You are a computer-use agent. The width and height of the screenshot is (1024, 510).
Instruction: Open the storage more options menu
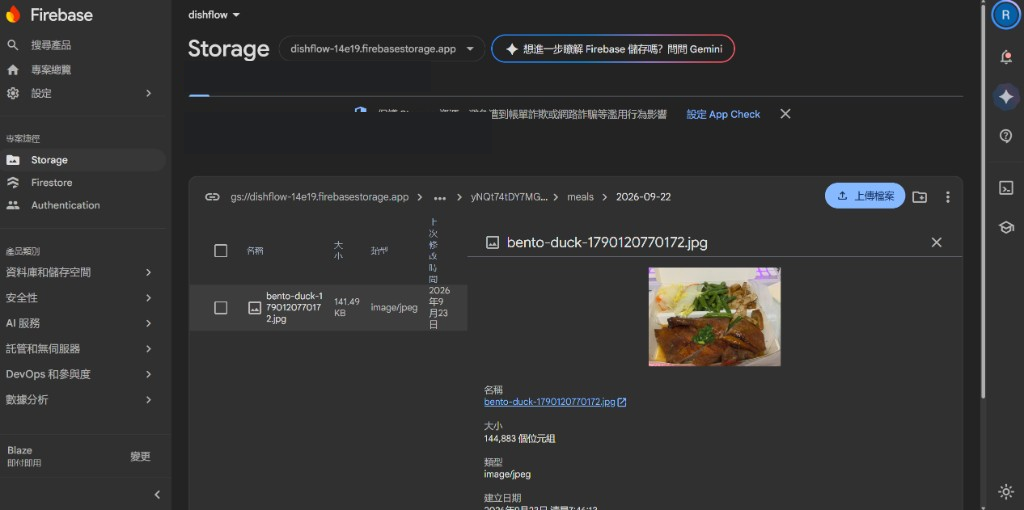tap(948, 197)
